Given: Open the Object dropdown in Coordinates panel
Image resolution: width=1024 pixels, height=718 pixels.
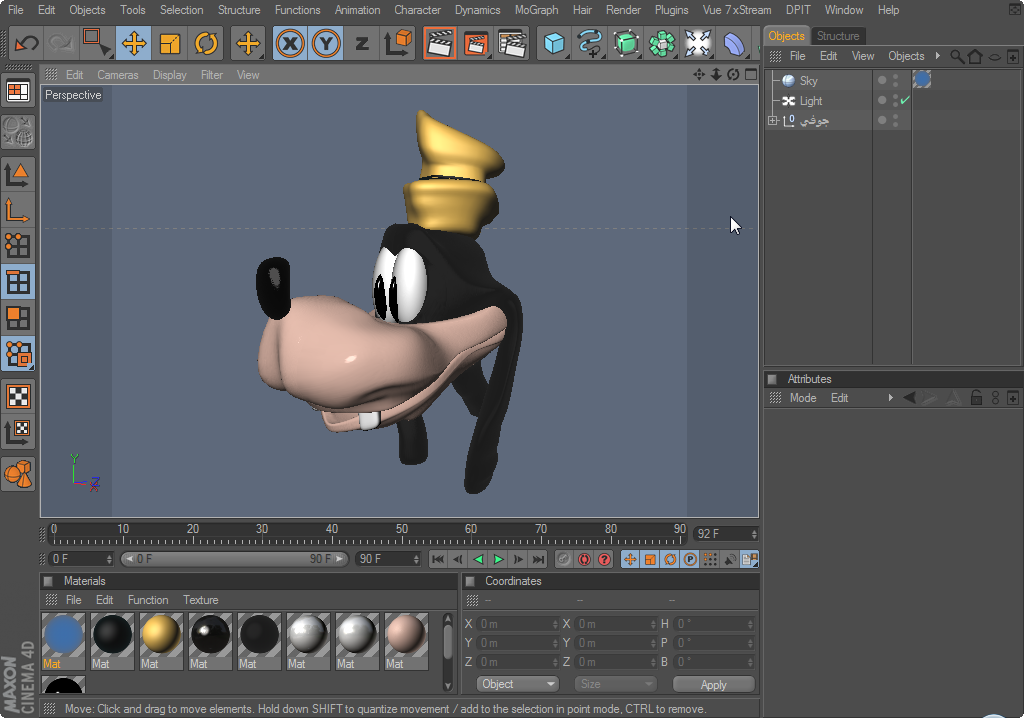Looking at the screenshot, I should point(518,684).
